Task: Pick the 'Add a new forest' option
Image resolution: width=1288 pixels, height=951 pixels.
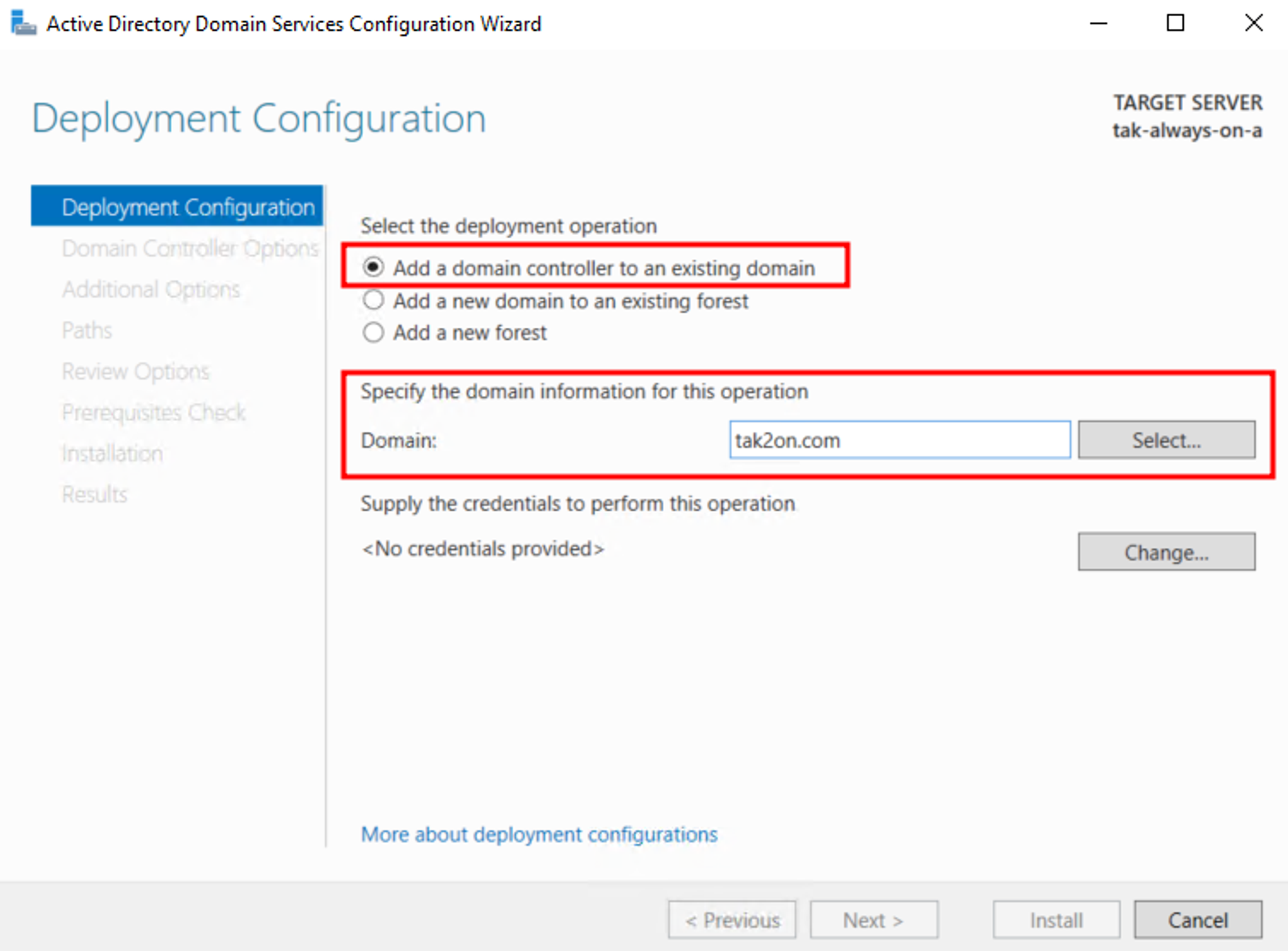Action: (374, 333)
